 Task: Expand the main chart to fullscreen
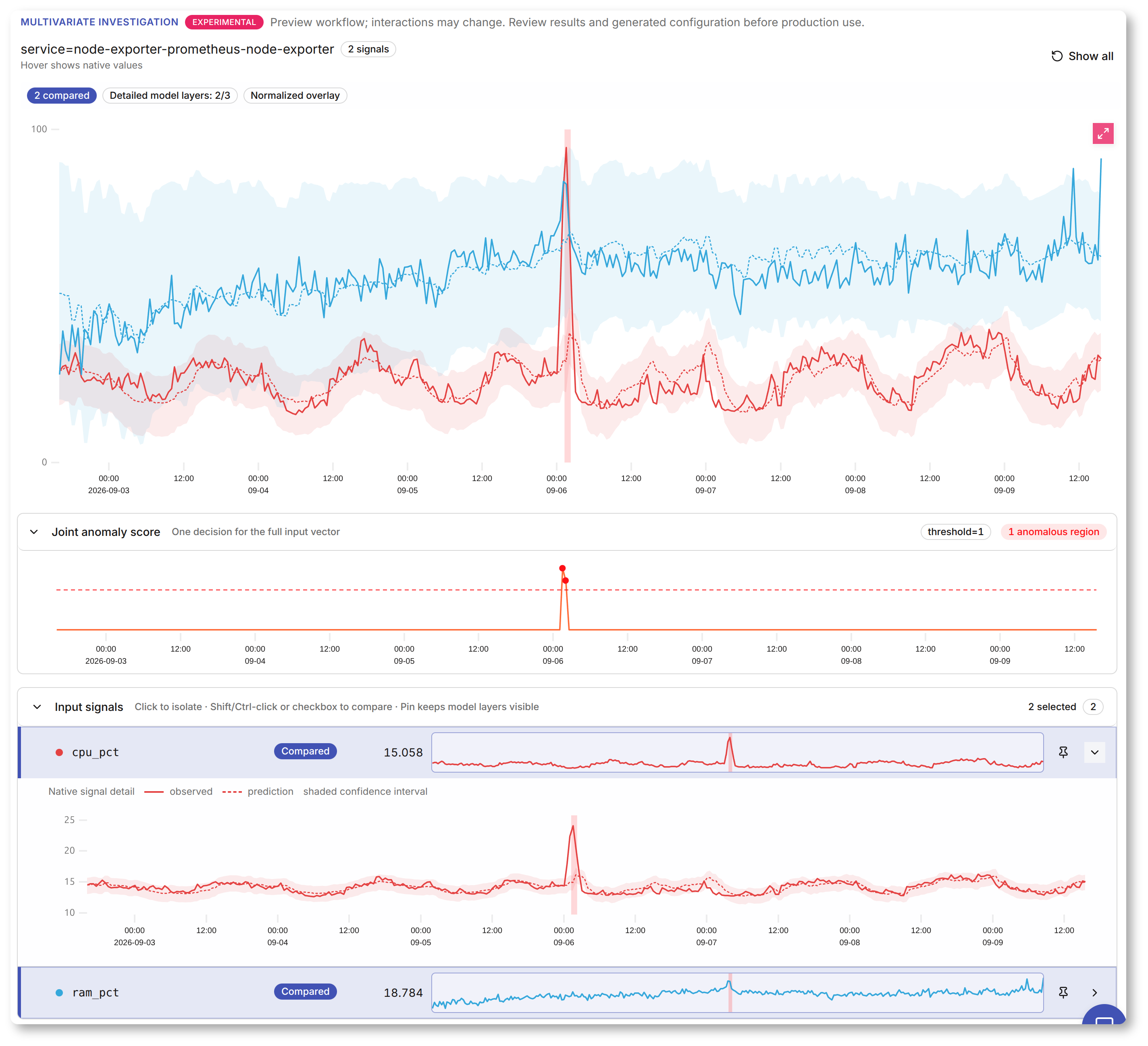(1102, 133)
